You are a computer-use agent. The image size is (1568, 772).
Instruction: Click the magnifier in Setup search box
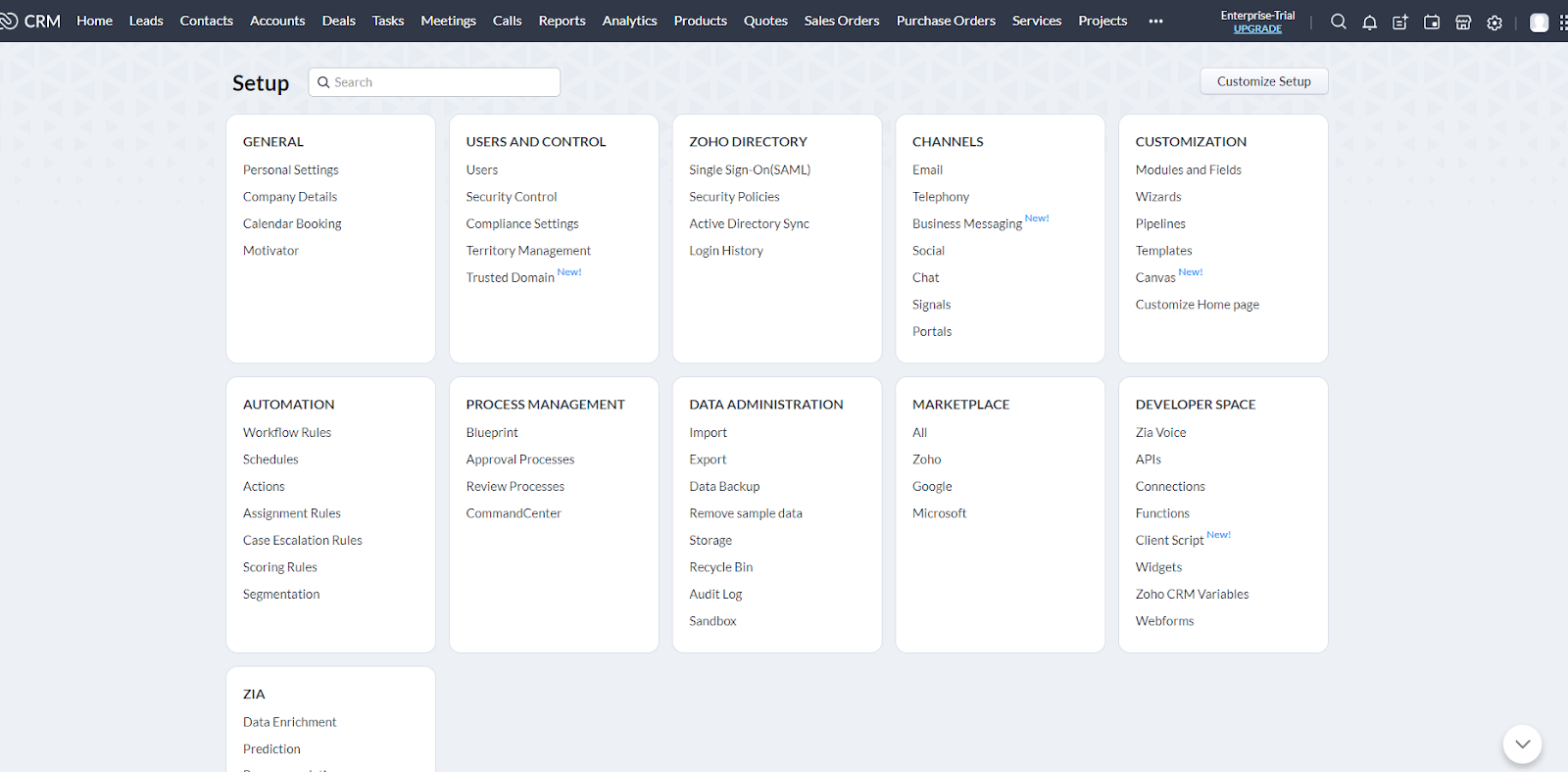pyautogui.click(x=323, y=82)
